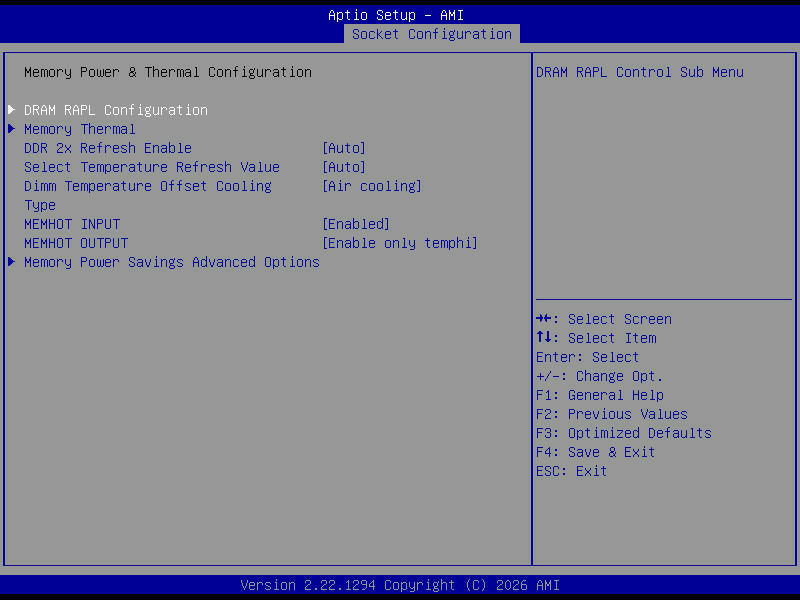Viewport: 800px width, 600px height.
Task: Change the [Enable only temphi] value
Action: 400,243
